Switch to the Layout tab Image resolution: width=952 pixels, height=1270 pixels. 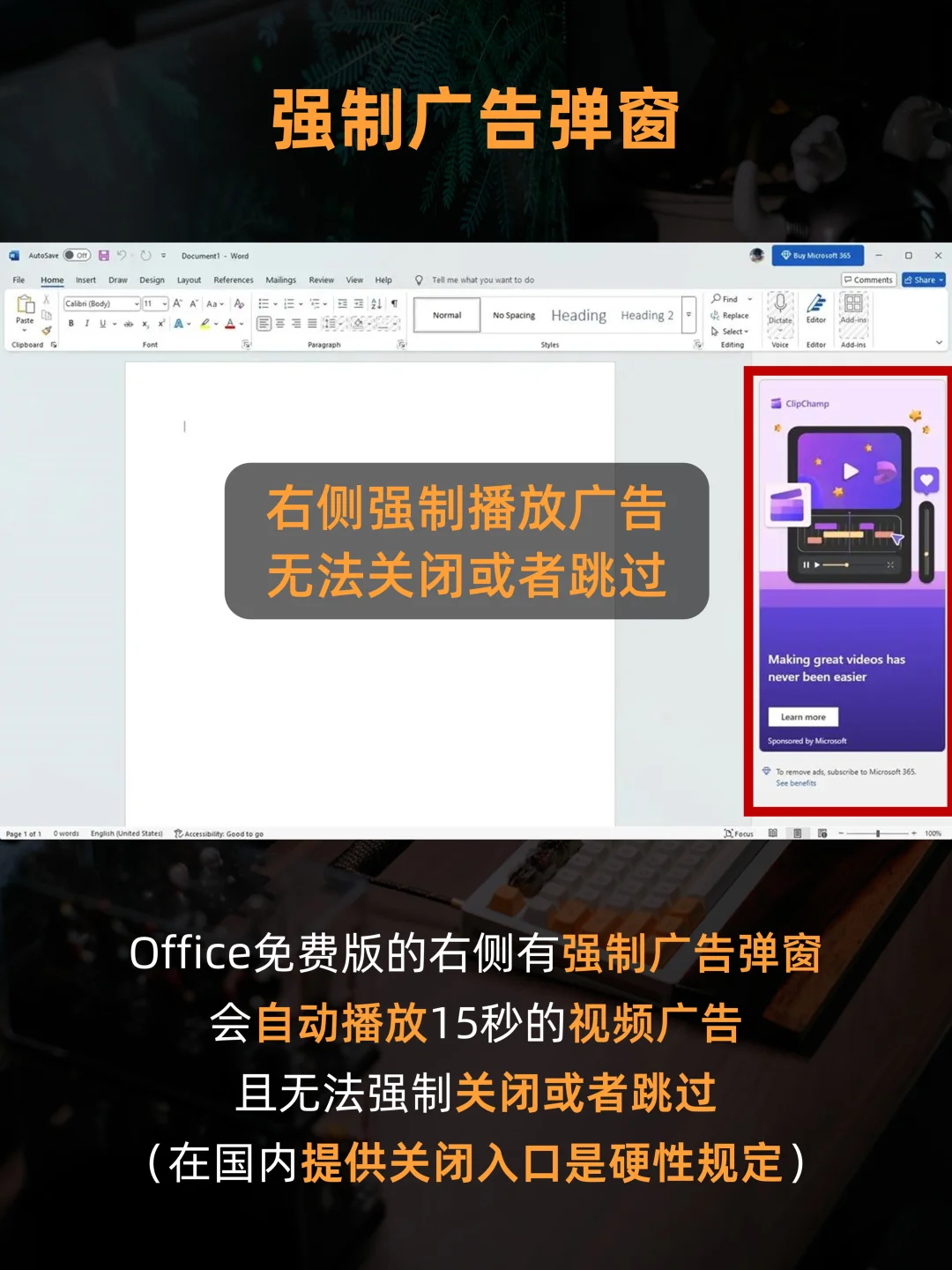click(x=189, y=280)
